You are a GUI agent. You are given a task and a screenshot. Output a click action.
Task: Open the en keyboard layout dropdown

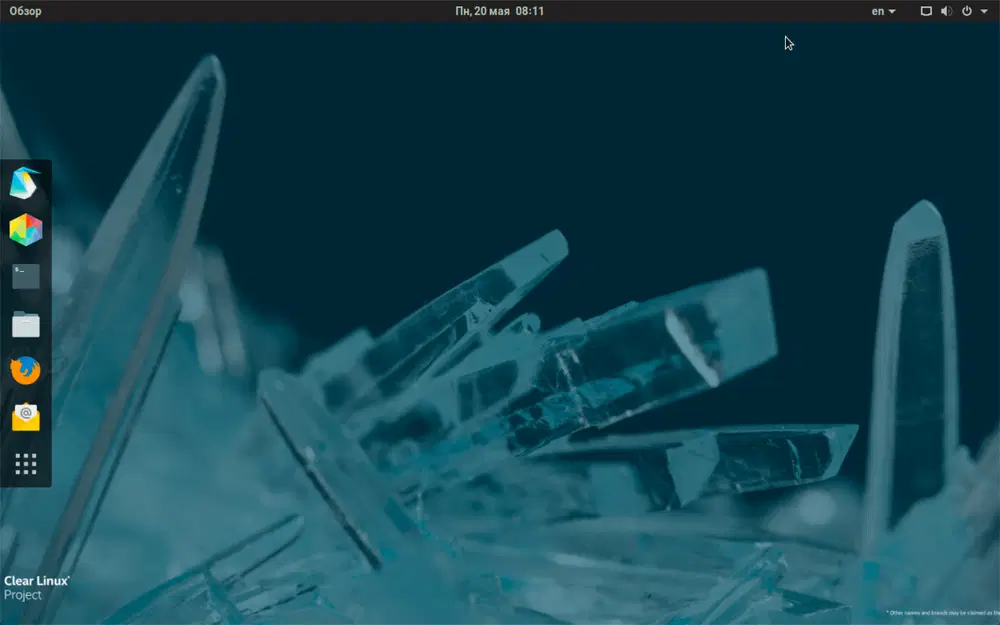pos(883,11)
